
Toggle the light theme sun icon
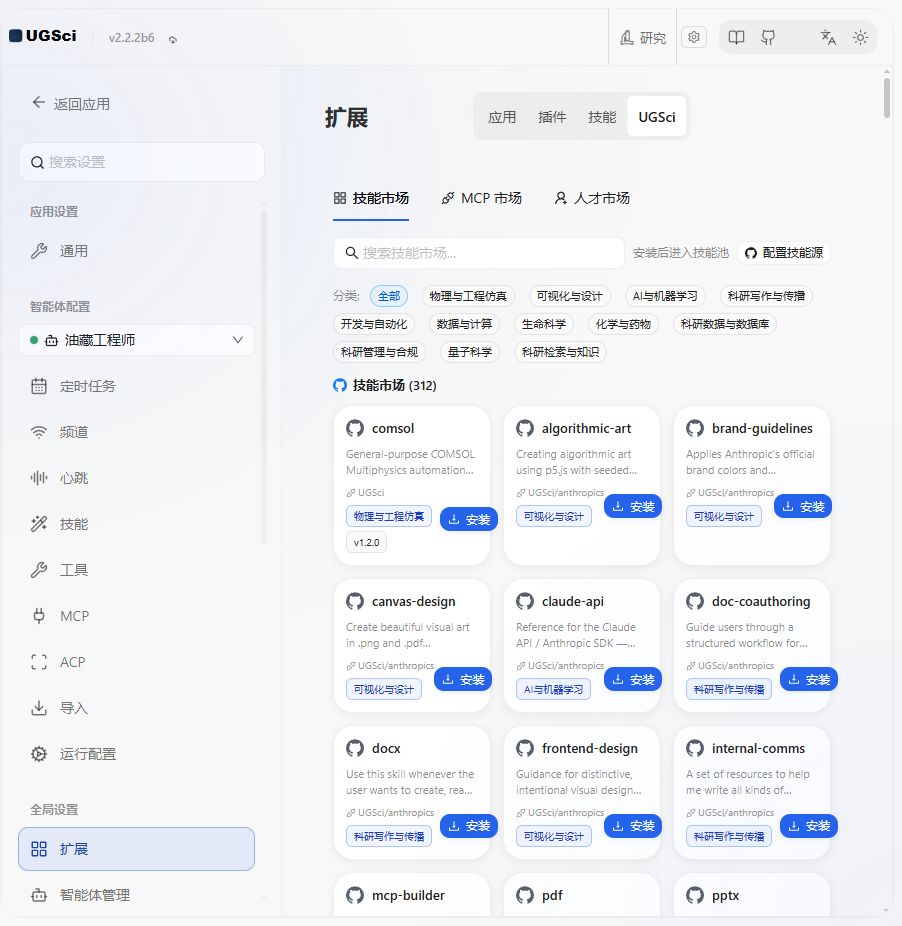click(x=860, y=38)
